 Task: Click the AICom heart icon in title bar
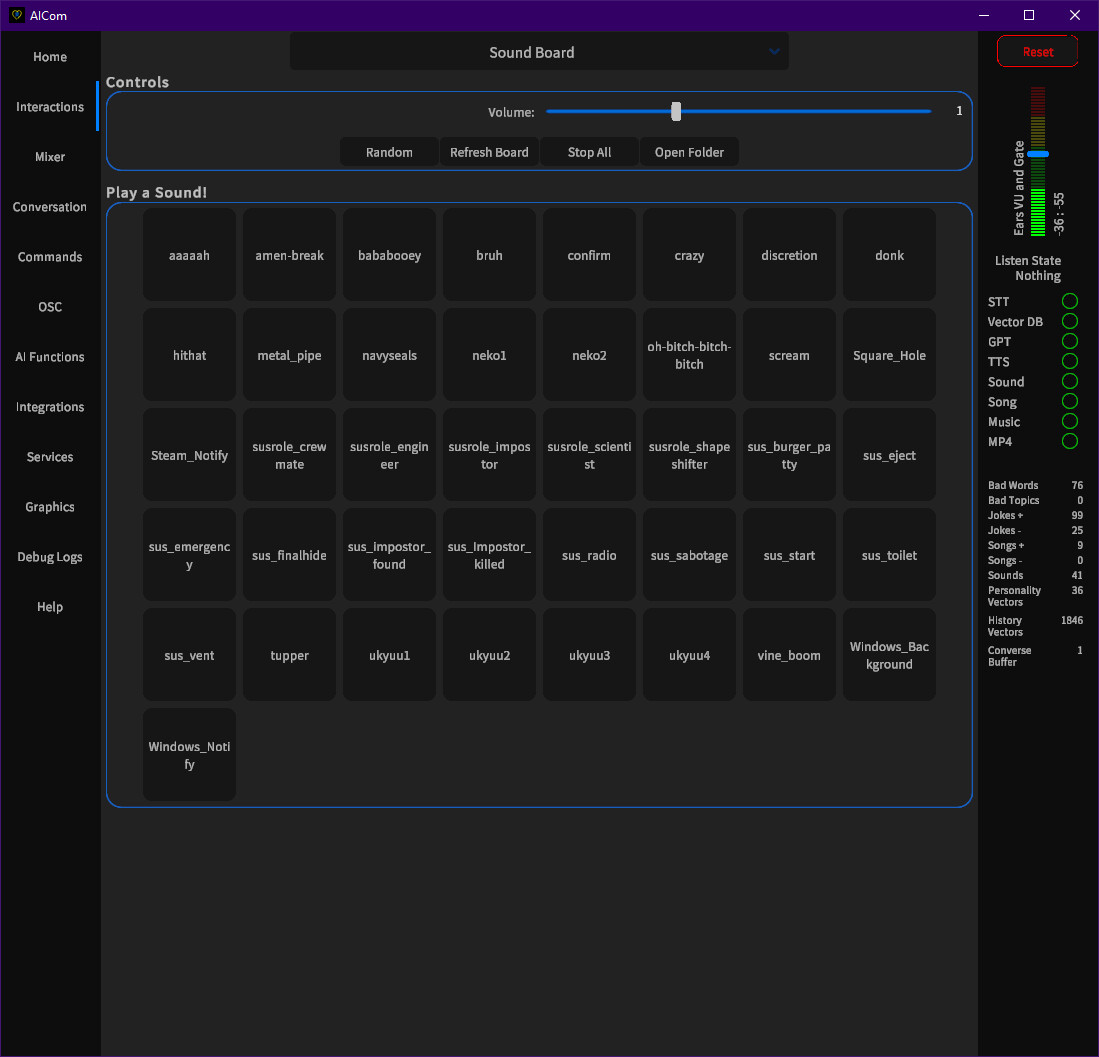[x=16, y=15]
